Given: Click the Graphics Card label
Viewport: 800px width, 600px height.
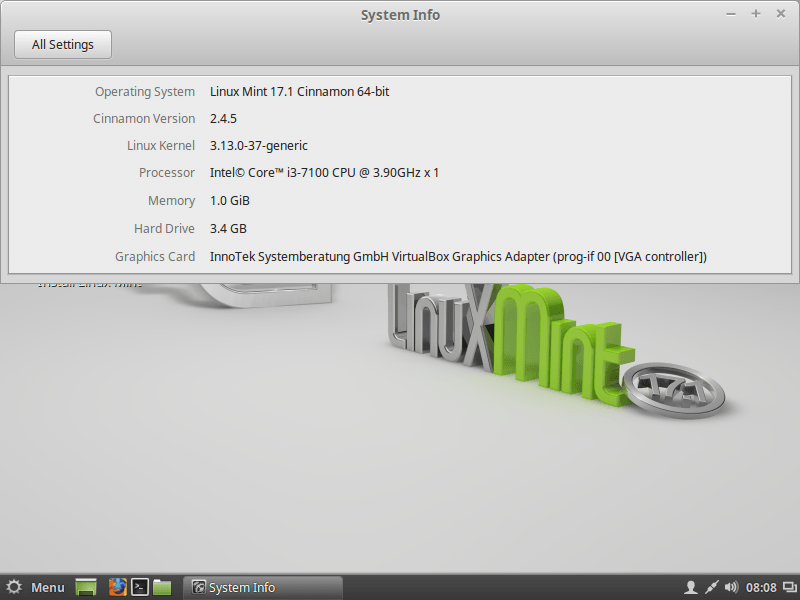Looking at the screenshot, I should [x=155, y=257].
